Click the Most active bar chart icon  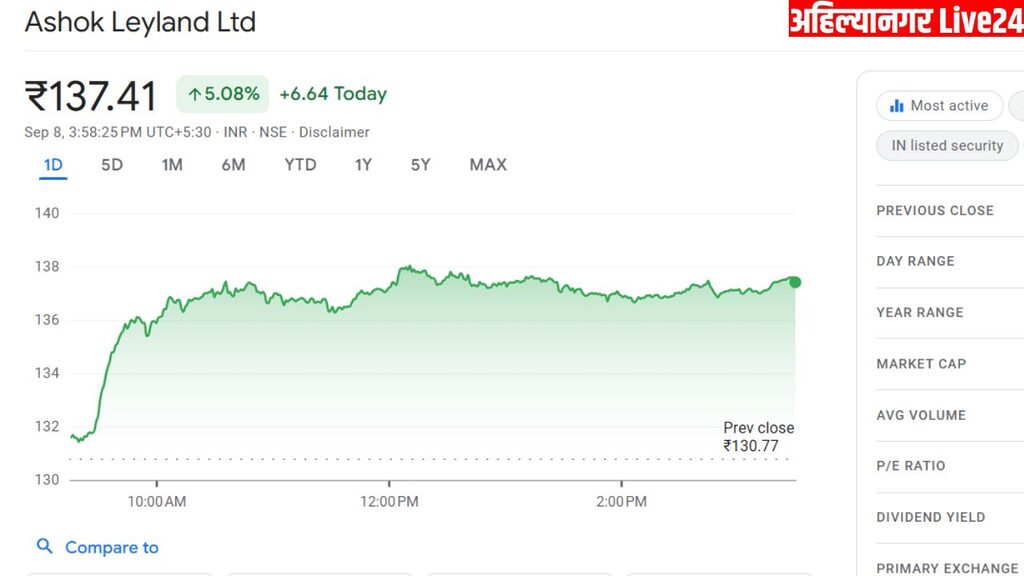pos(897,106)
